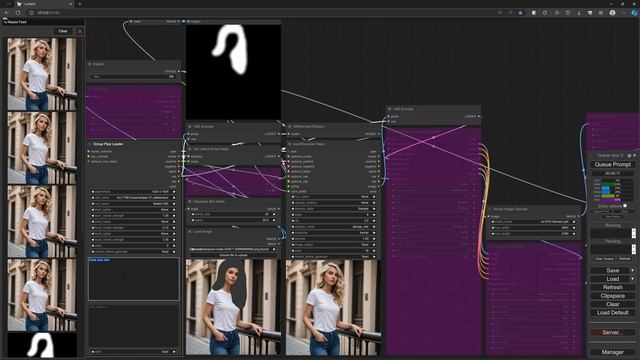Click the small Refresh button beside Clear Queue

point(624,259)
